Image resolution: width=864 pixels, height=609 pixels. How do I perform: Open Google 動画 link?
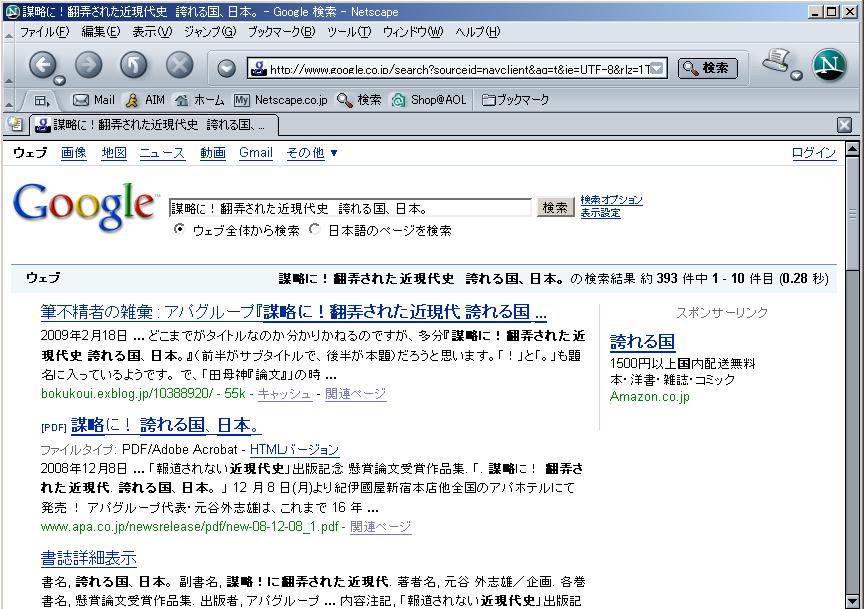coord(213,153)
